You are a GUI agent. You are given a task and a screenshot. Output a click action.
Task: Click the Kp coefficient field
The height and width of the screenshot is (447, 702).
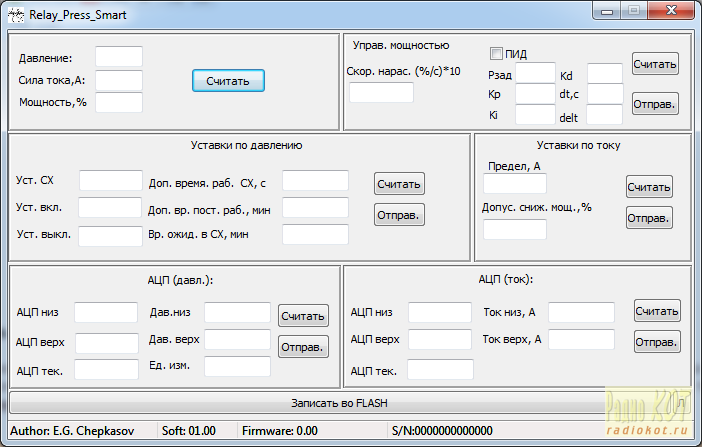[x=535, y=94]
